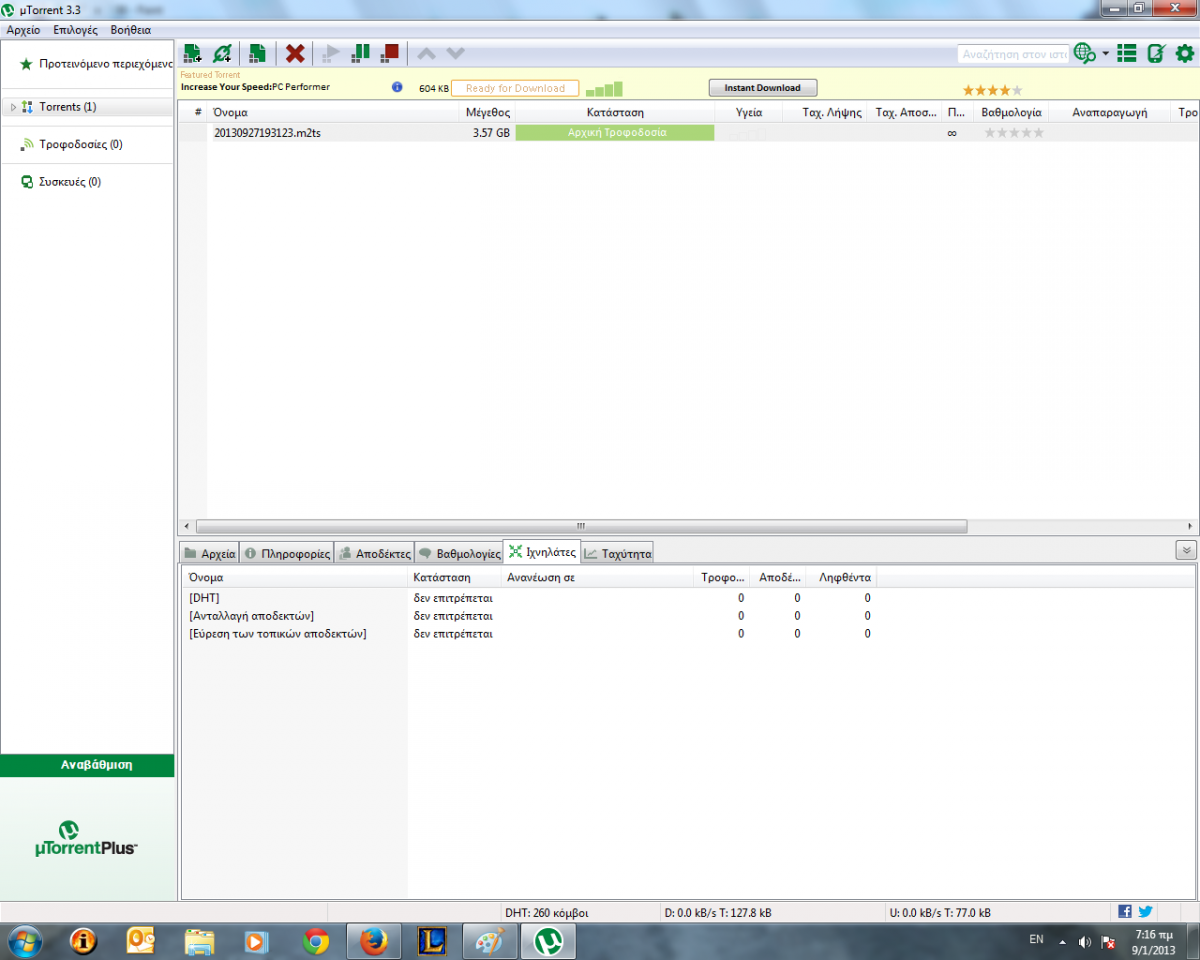1200x960 pixels.
Task: Sort by the Αναπαραγωγή column header
Action: click(x=1109, y=113)
